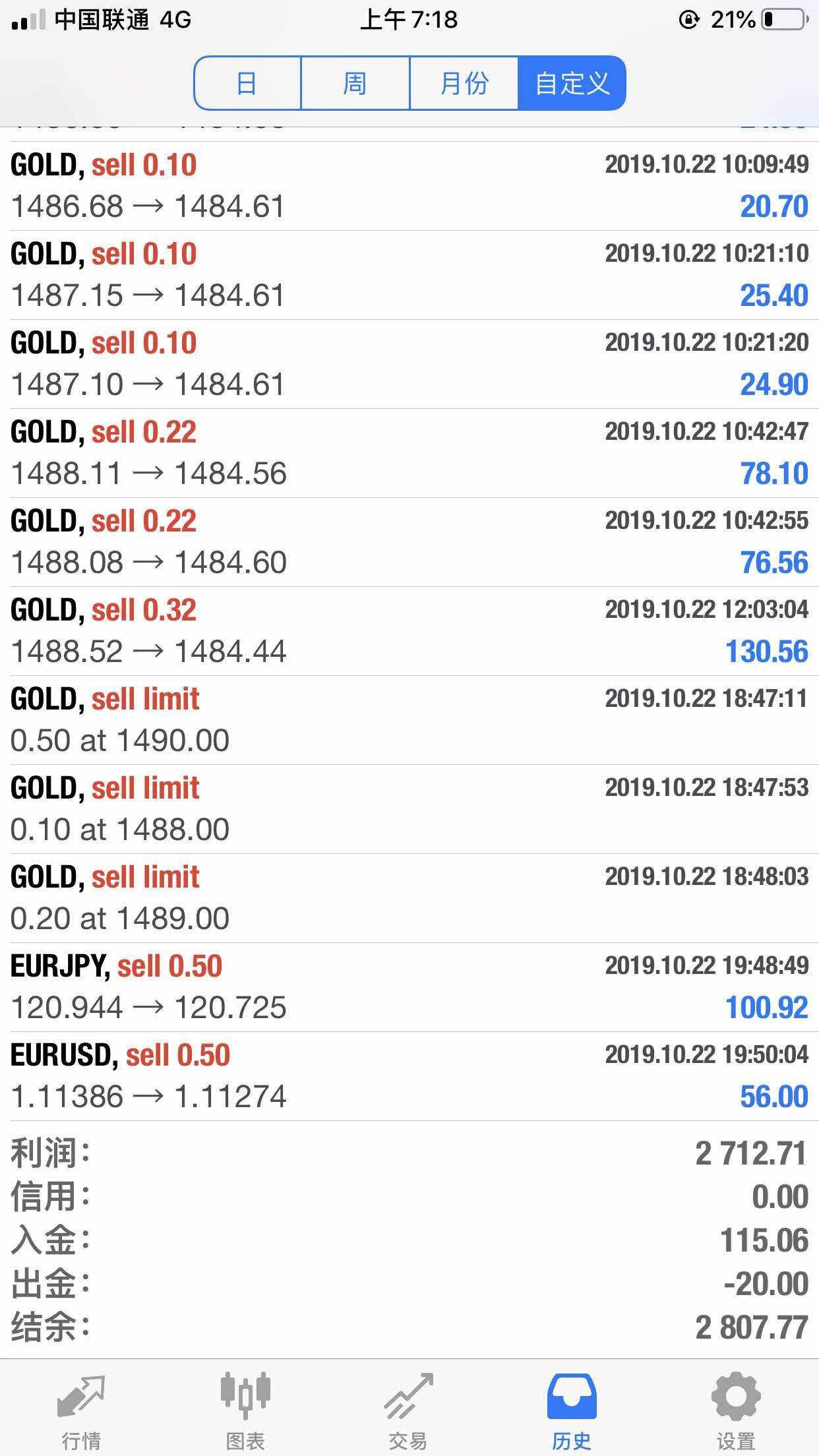Viewport: 819px width, 1456px height.
Task: Switch to the Week (周) period tab
Action: coord(355,83)
